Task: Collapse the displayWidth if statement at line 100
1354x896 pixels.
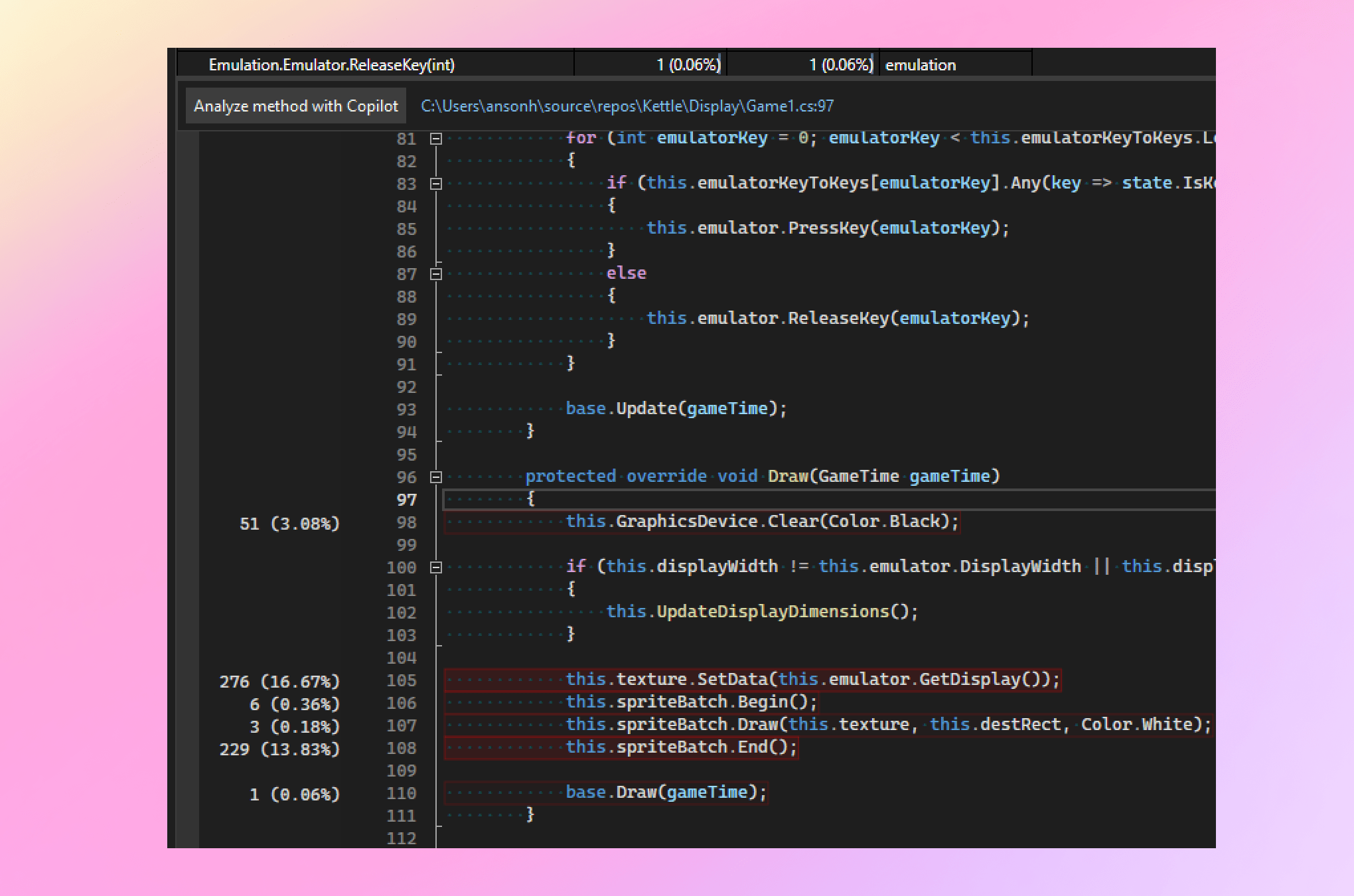Action: [435, 567]
